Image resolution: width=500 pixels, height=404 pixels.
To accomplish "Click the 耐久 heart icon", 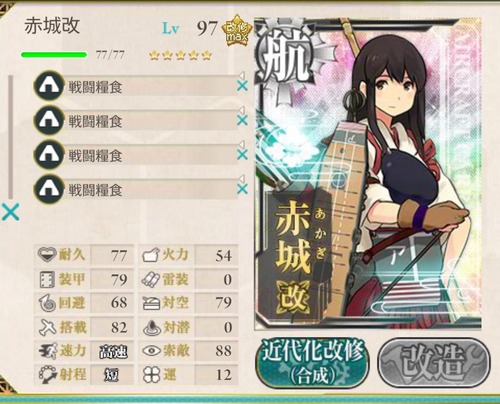I will click(47, 255).
